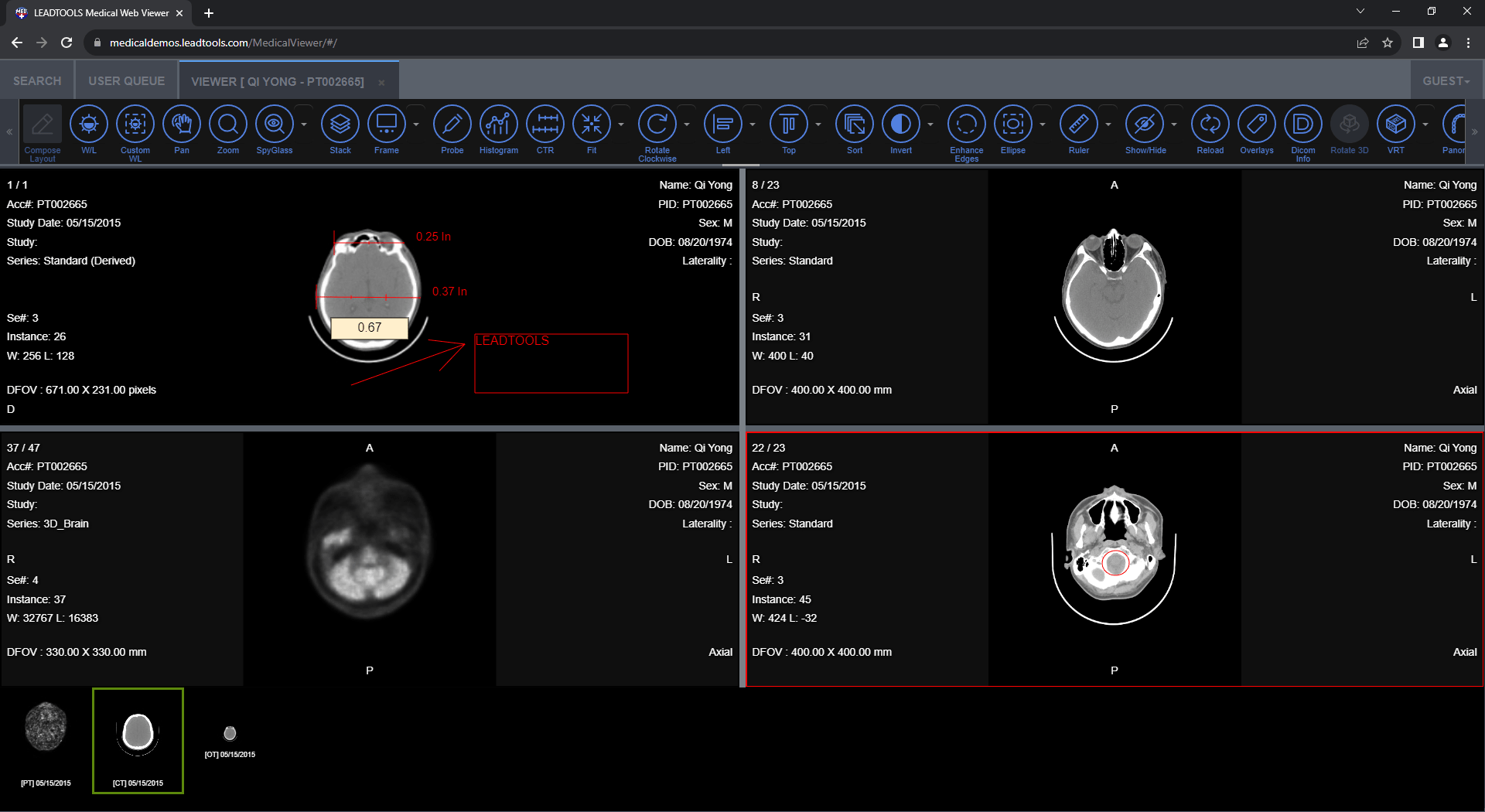Switch to the USER QUEUE tab
The width and height of the screenshot is (1485, 812).
point(126,80)
